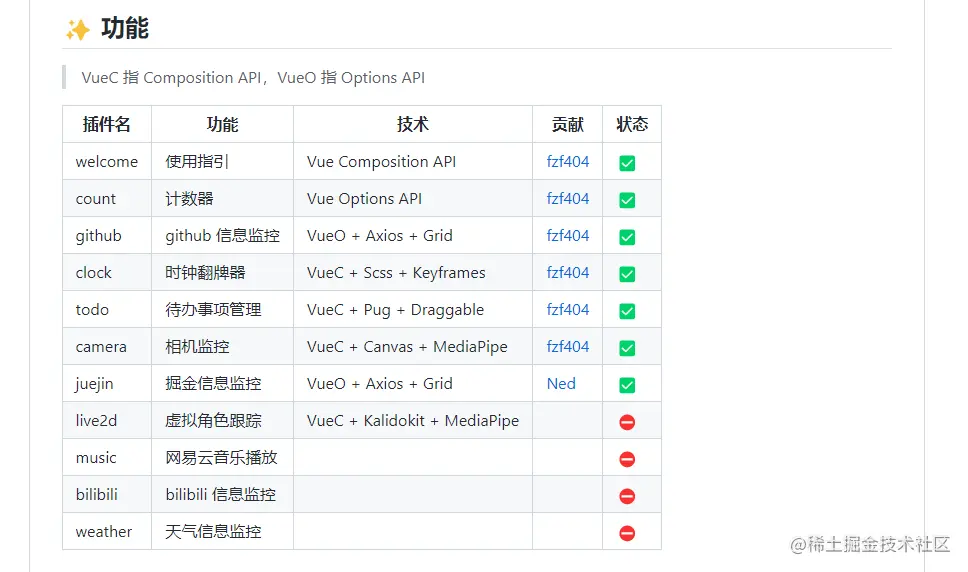Screen dimensions: 968x572
Task: Click the github 信息监控 cell
Action: (222, 236)
